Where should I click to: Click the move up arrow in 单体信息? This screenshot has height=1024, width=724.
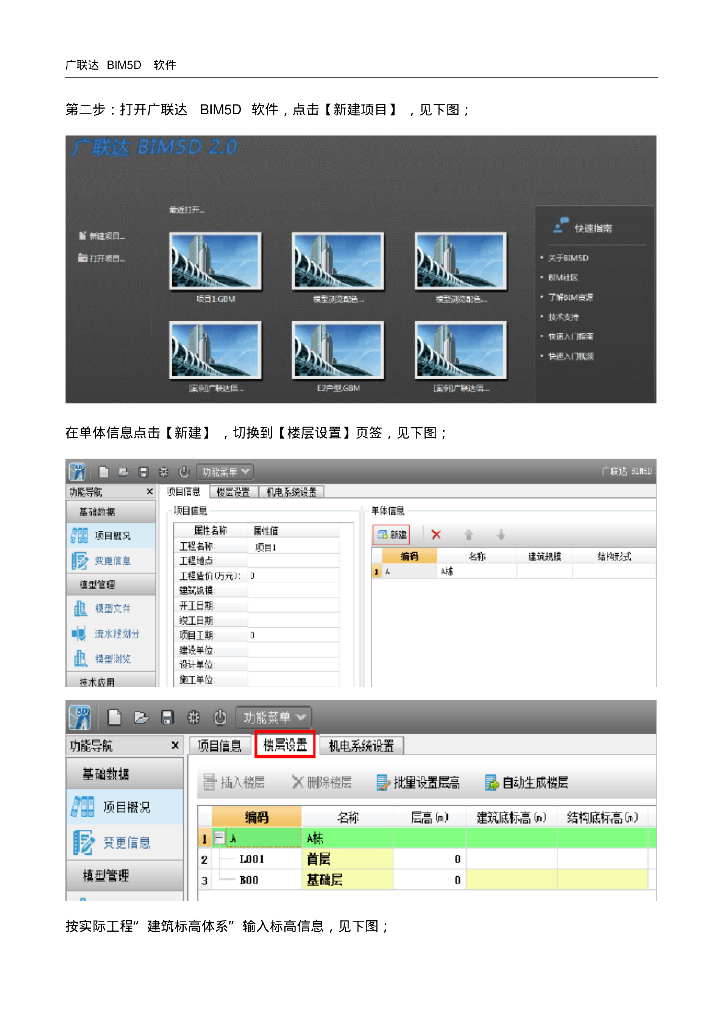(469, 535)
